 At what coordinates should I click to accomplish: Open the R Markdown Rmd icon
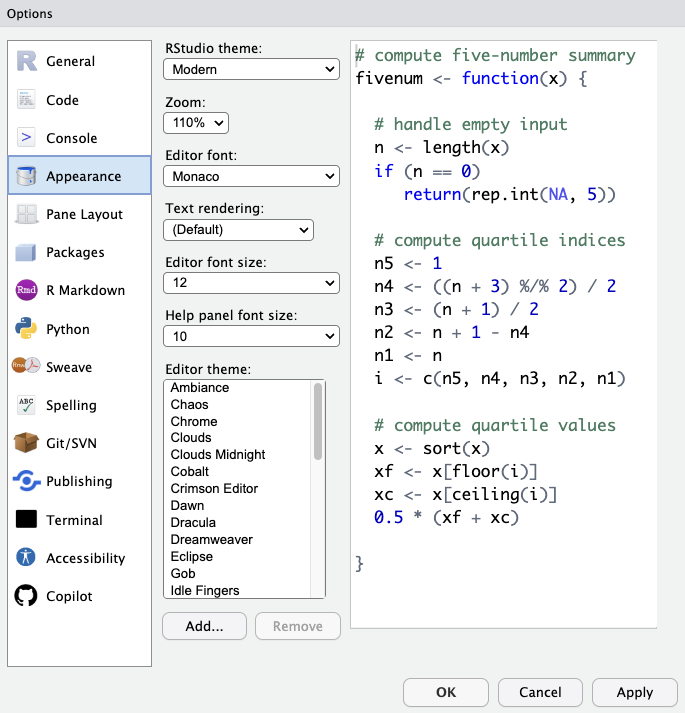[26, 290]
